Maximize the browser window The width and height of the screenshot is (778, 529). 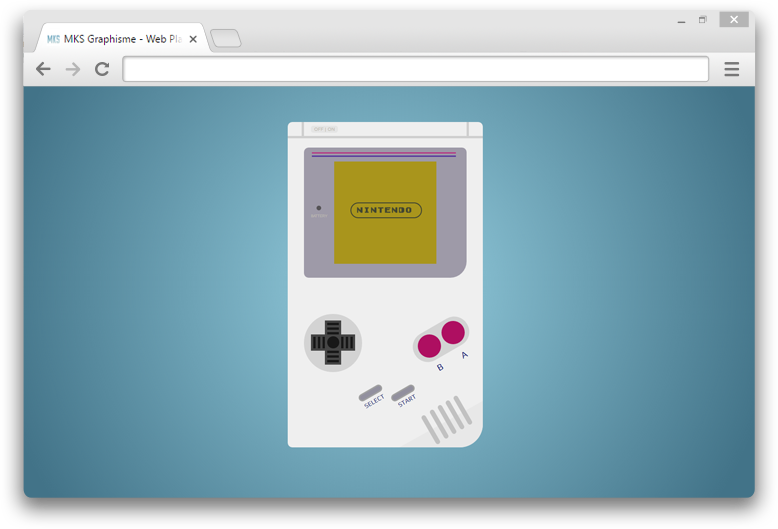(703, 20)
